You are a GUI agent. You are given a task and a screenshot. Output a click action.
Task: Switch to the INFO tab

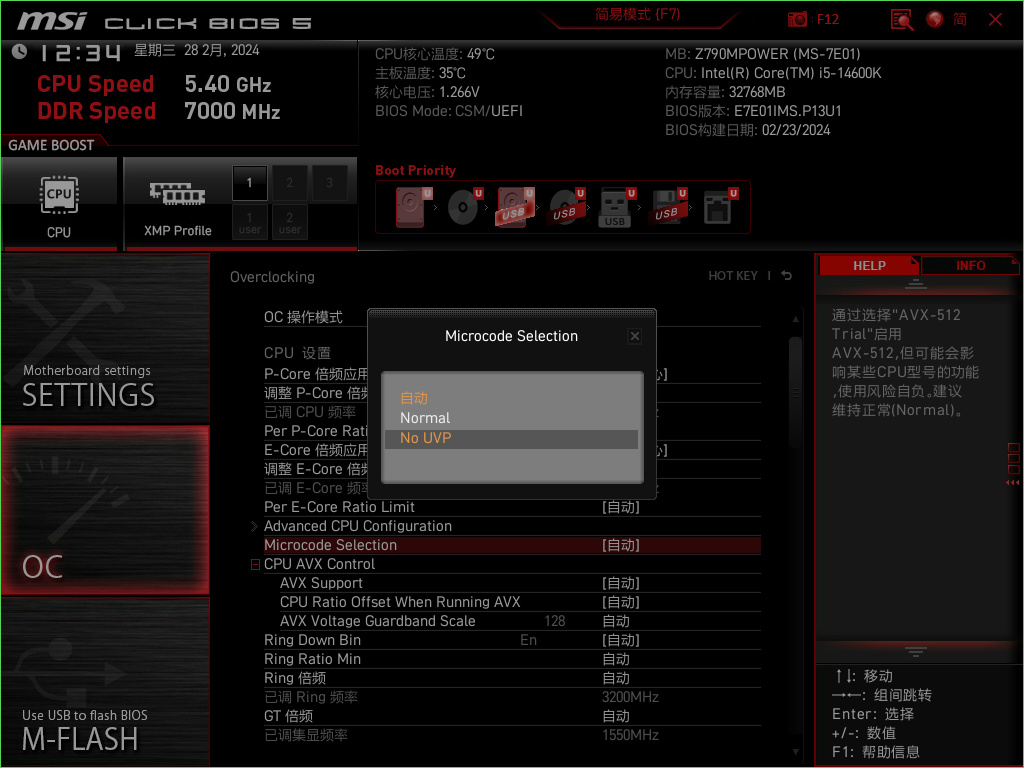[x=970, y=266]
